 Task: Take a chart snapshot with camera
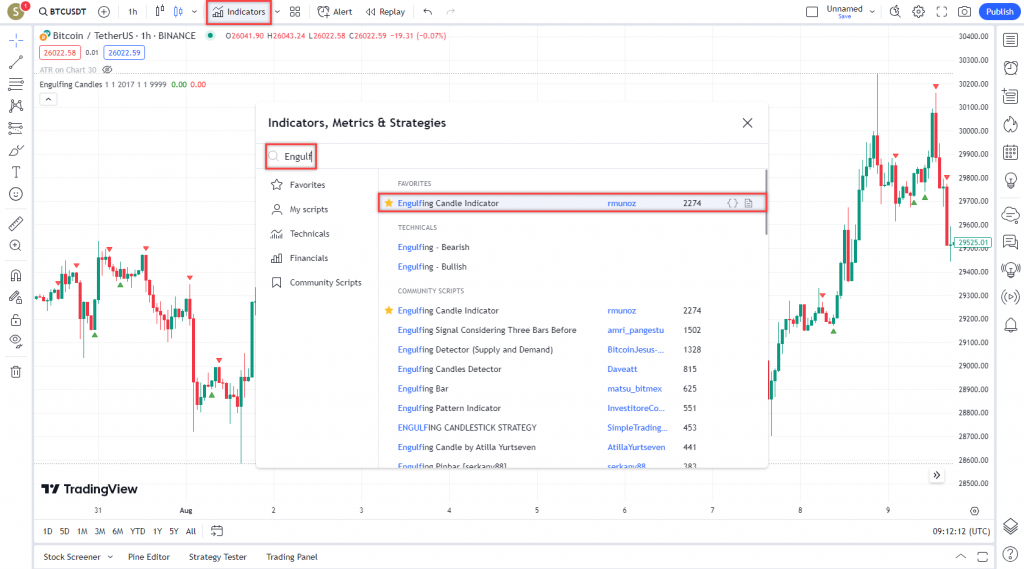(x=965, y=12)
